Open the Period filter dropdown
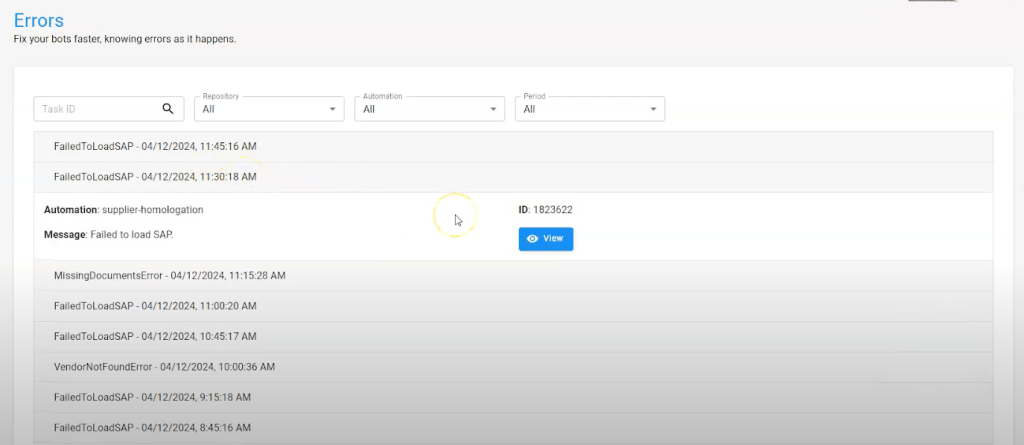Image resolution: width=1024 pixels, height=445 pixels. point(589,109)
